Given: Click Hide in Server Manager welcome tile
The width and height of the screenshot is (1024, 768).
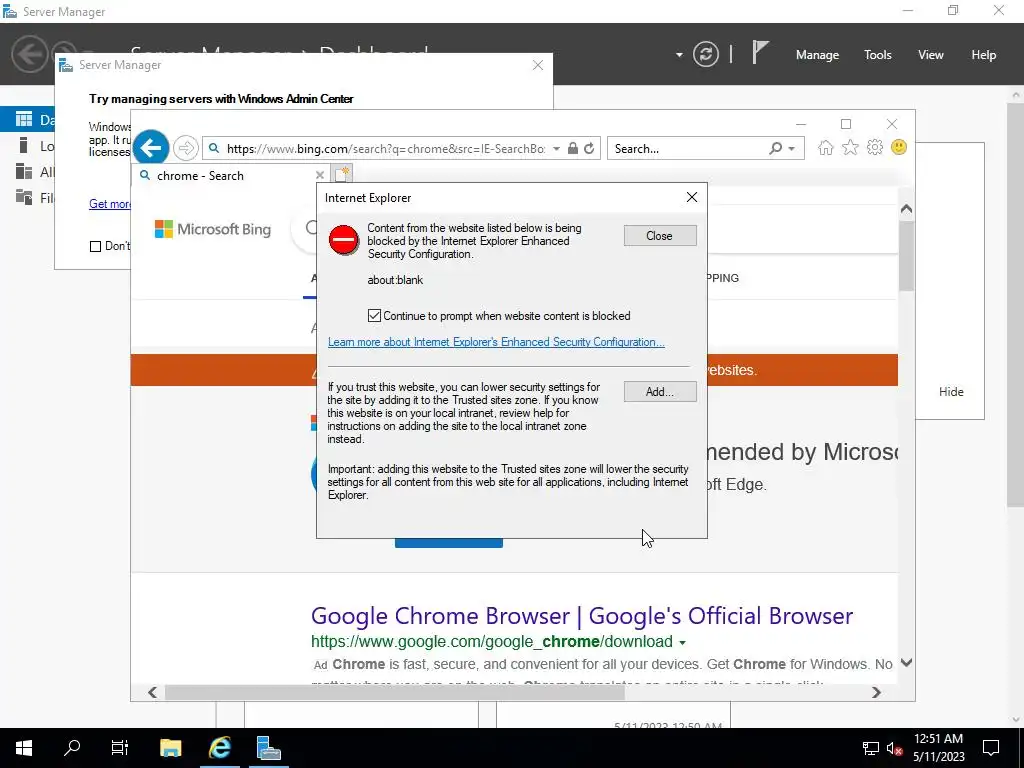Looking at the screenshot, I should click(951, 392).
